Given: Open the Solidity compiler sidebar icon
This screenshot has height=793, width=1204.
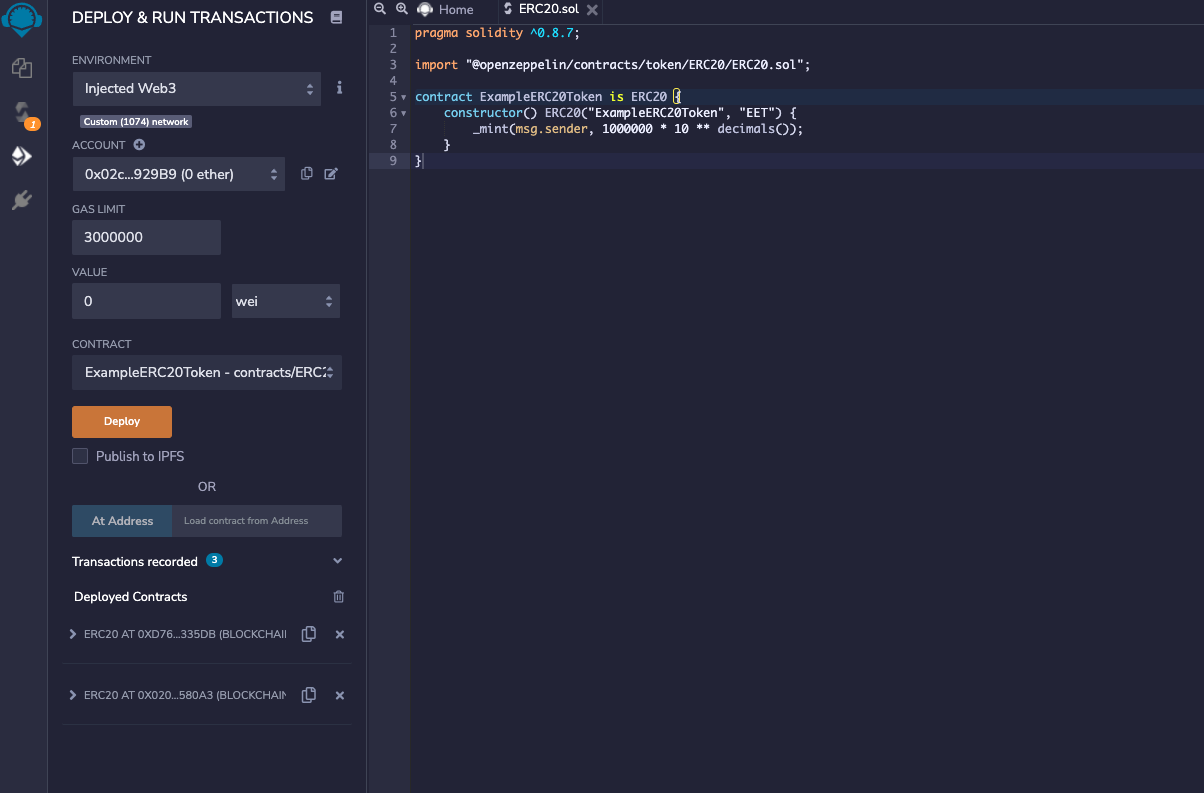Looking at the screenshot, I should pos(22,113).
